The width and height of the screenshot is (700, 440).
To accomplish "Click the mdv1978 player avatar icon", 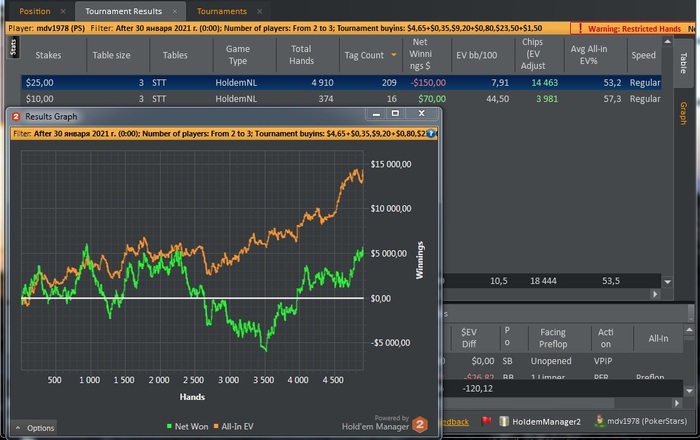I will coord(600,420).
